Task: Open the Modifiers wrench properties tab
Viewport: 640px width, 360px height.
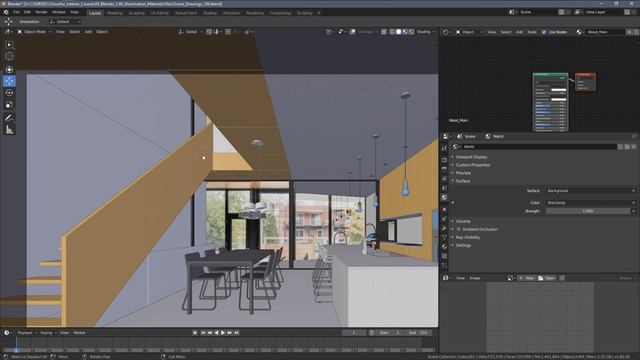Action: pyautogui.click(x=444, y=228)
